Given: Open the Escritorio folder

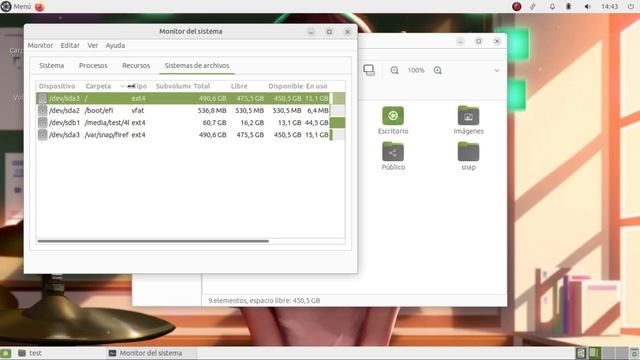Looking at the screenshot, I should 393,120.
